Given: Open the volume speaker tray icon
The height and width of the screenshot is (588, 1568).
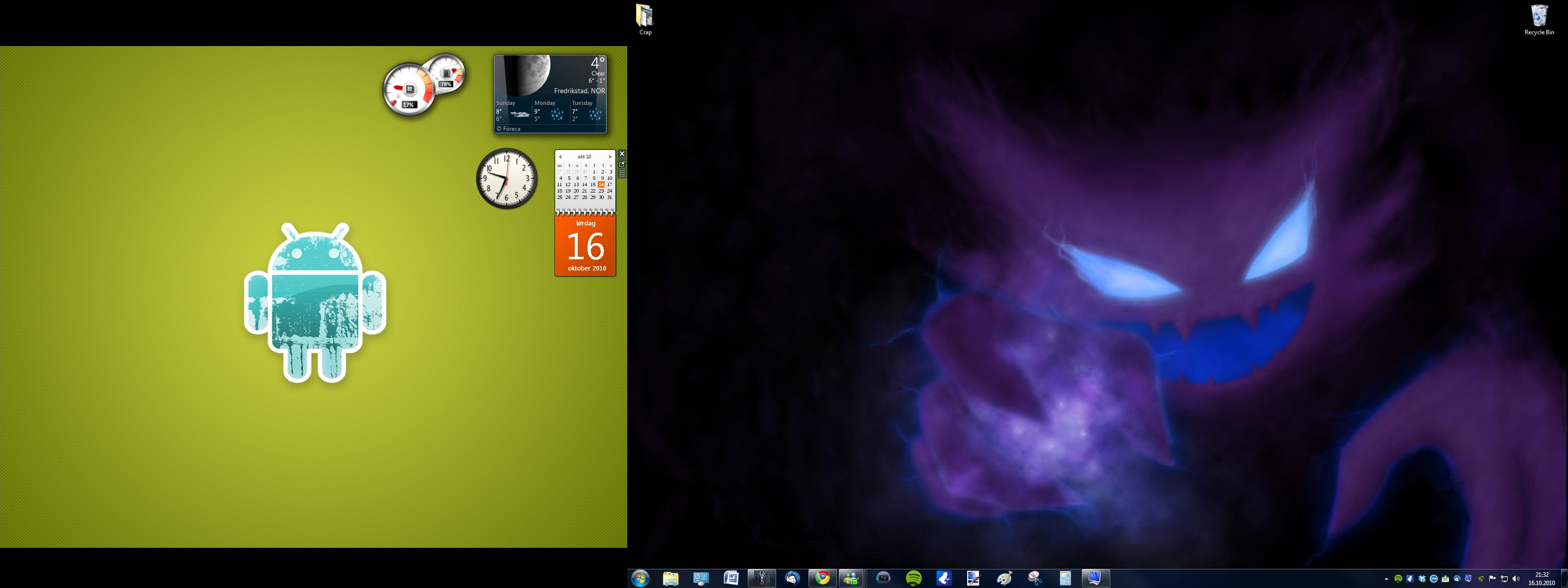Looking at the screenshot, I should coord(1516,579).
